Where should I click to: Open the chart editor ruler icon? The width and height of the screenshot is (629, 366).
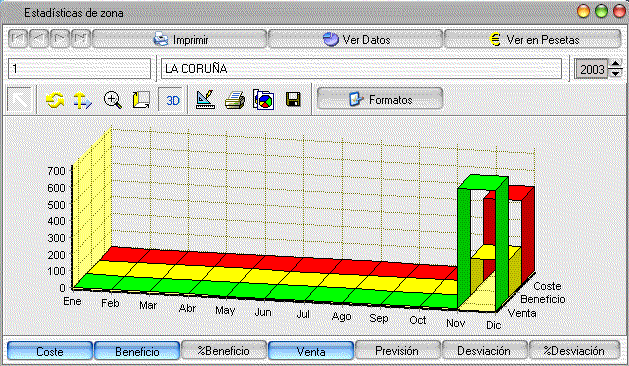tap(205, 100)
